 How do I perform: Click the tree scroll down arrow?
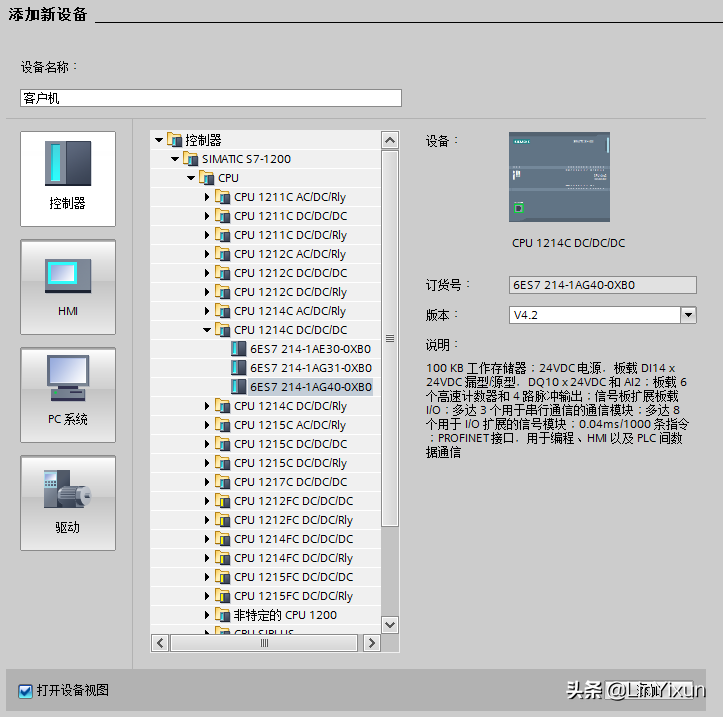[390, 625]
